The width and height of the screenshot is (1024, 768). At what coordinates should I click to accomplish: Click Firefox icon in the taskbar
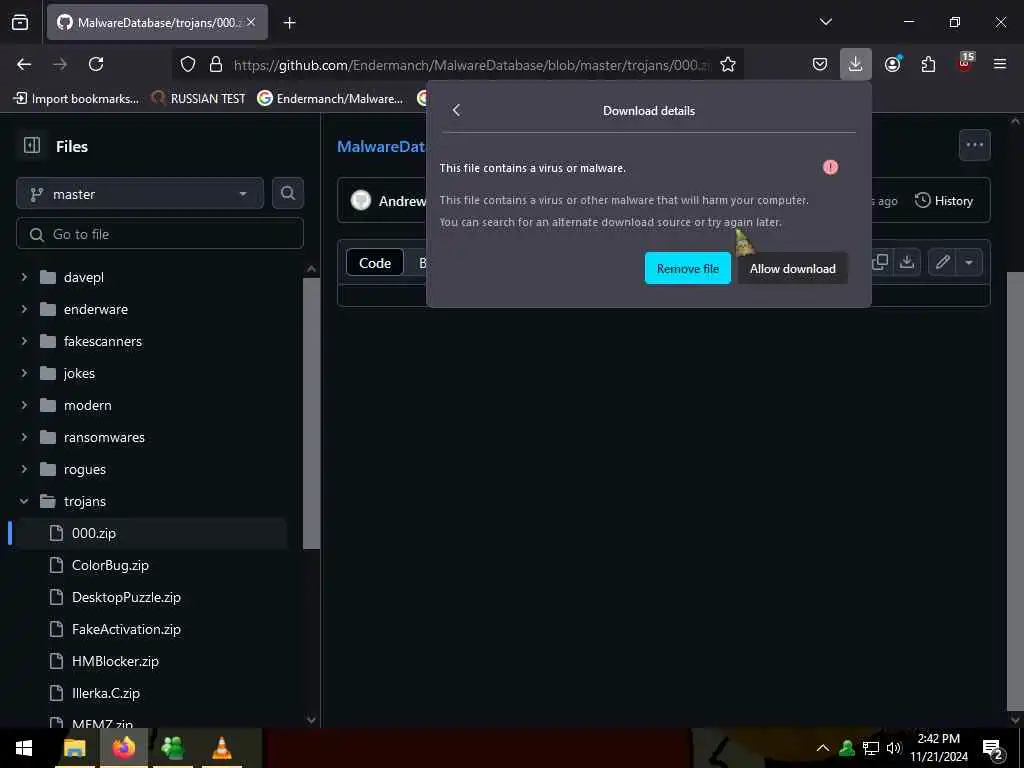click(123, 748)
